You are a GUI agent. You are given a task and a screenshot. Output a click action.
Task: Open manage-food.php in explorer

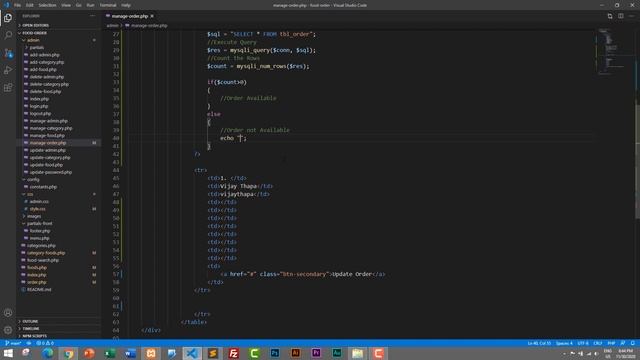[x=47, y=136]
